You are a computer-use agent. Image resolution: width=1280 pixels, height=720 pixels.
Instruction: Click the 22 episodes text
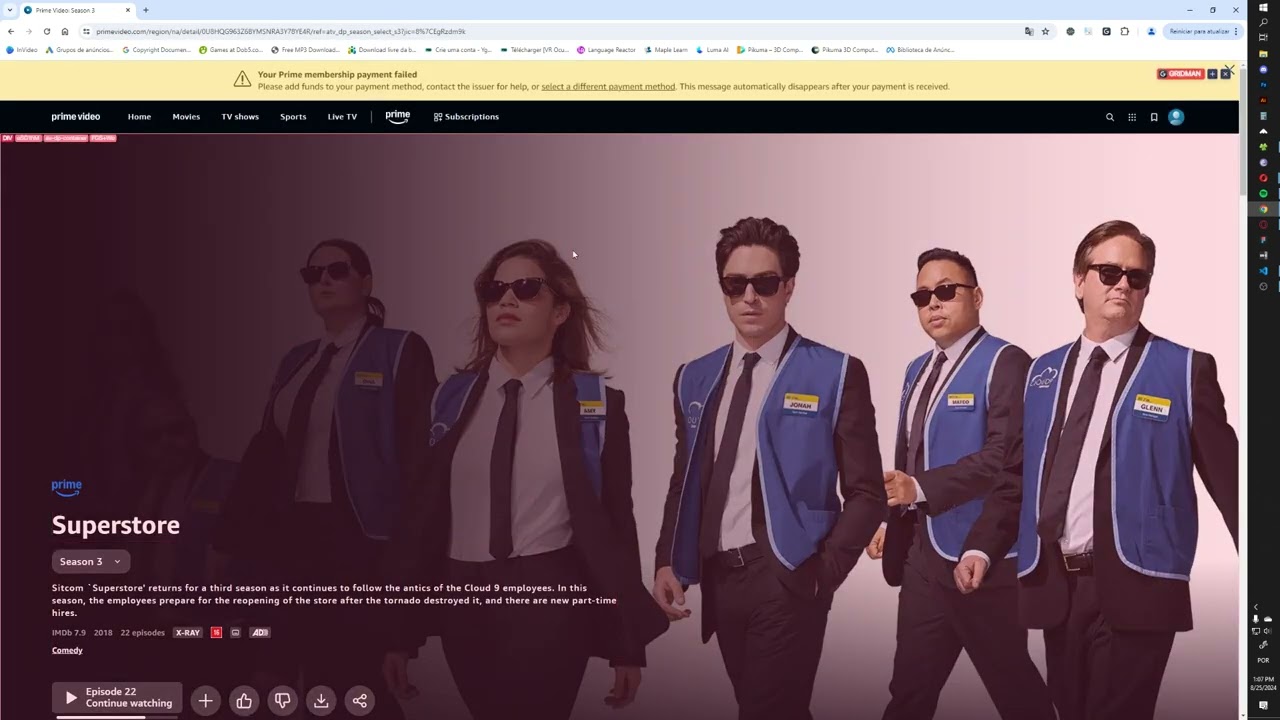143,633
